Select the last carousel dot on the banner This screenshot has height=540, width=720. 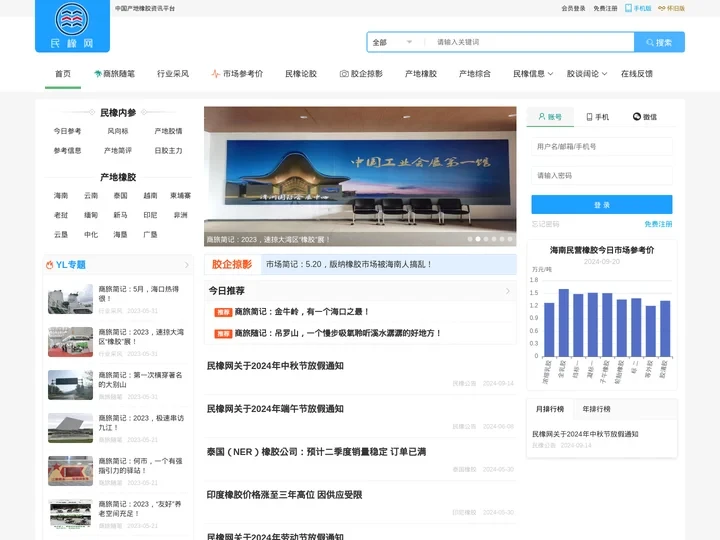[x=510, y=239]
